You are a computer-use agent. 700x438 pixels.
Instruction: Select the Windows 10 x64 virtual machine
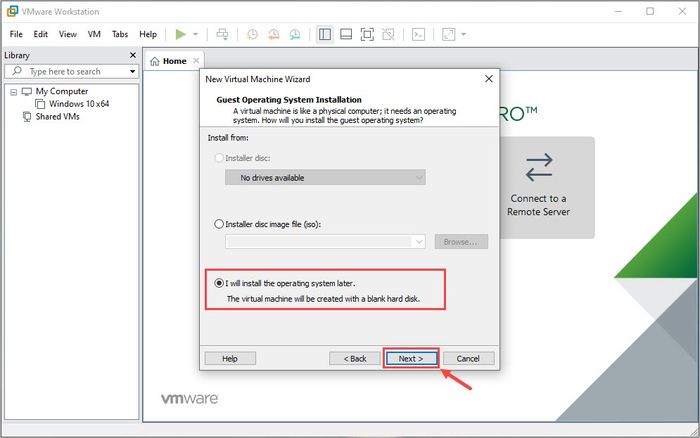point(79,104)
